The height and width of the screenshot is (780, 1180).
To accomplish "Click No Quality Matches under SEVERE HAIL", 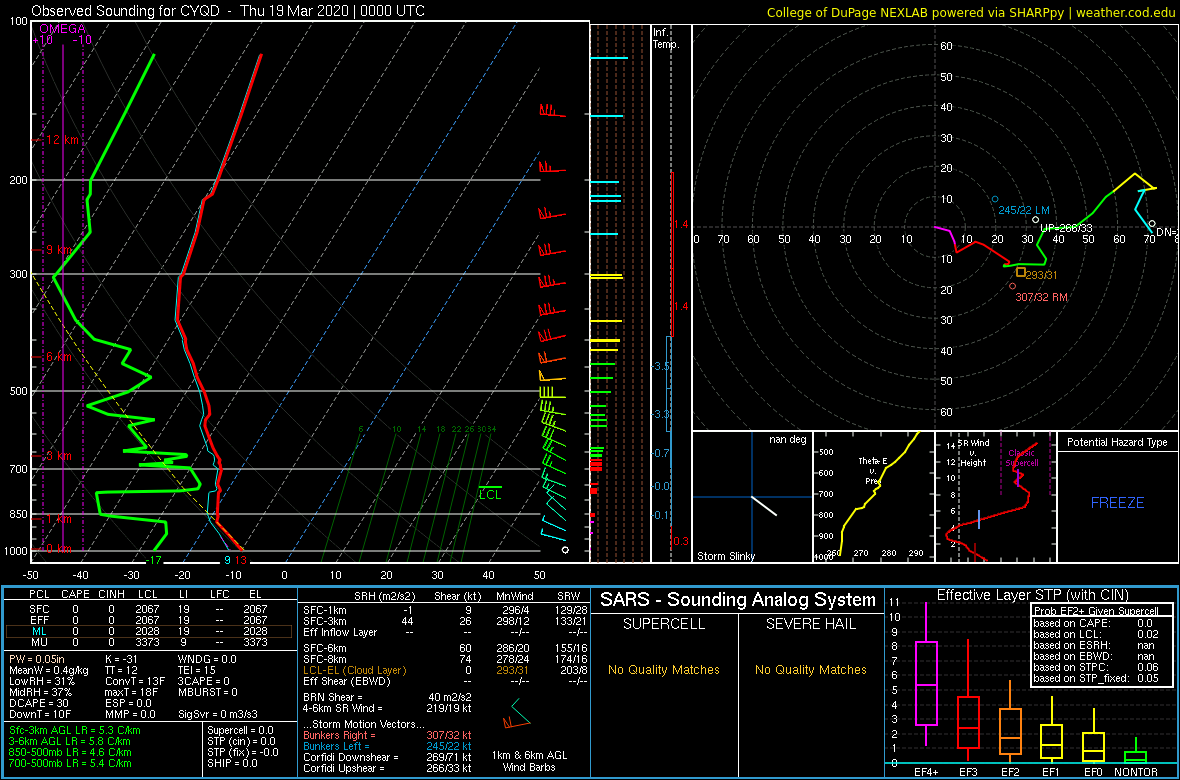I will (x=810, y=669).
